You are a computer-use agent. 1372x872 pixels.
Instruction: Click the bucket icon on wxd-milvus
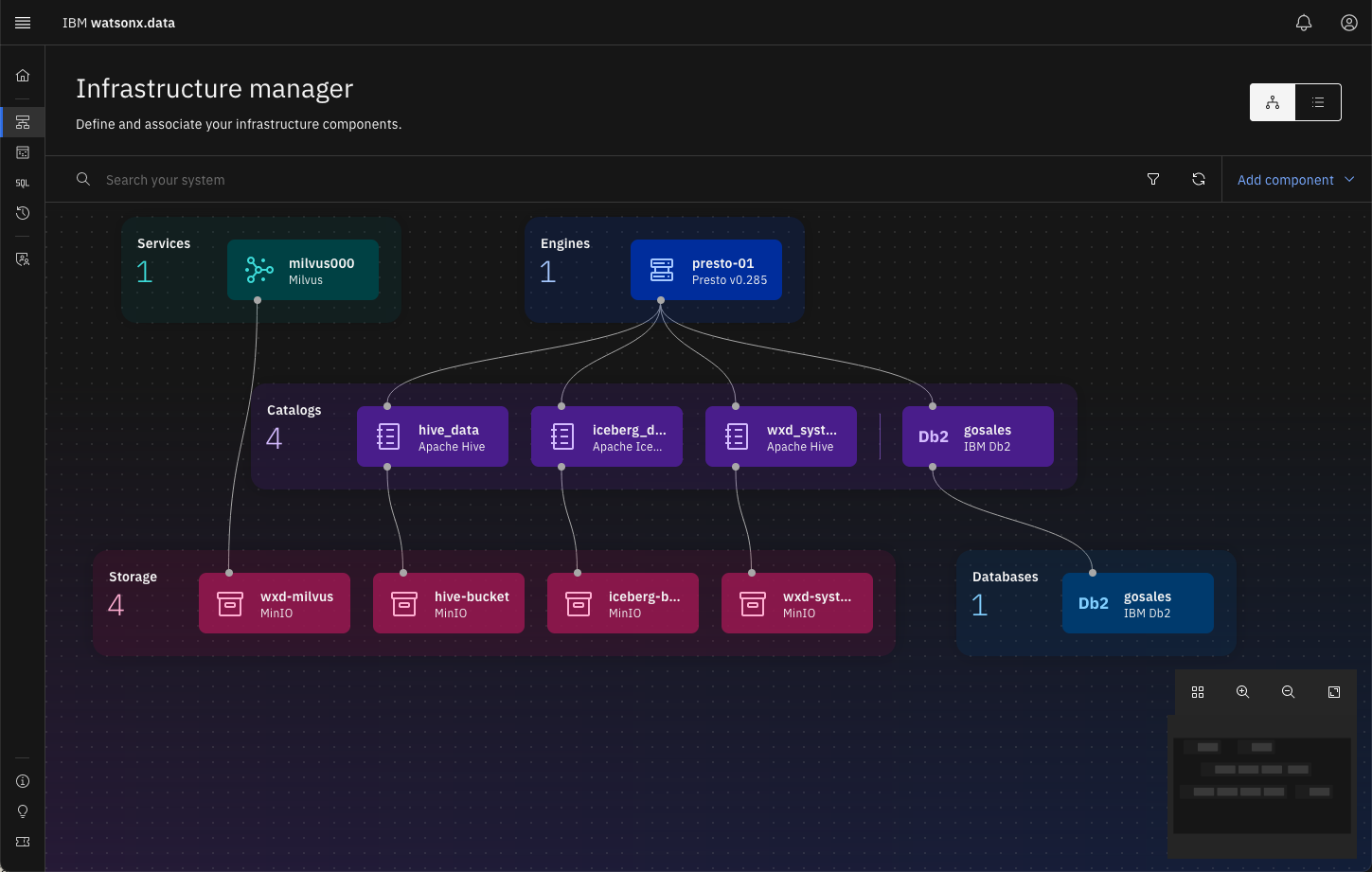coord(230,603)
